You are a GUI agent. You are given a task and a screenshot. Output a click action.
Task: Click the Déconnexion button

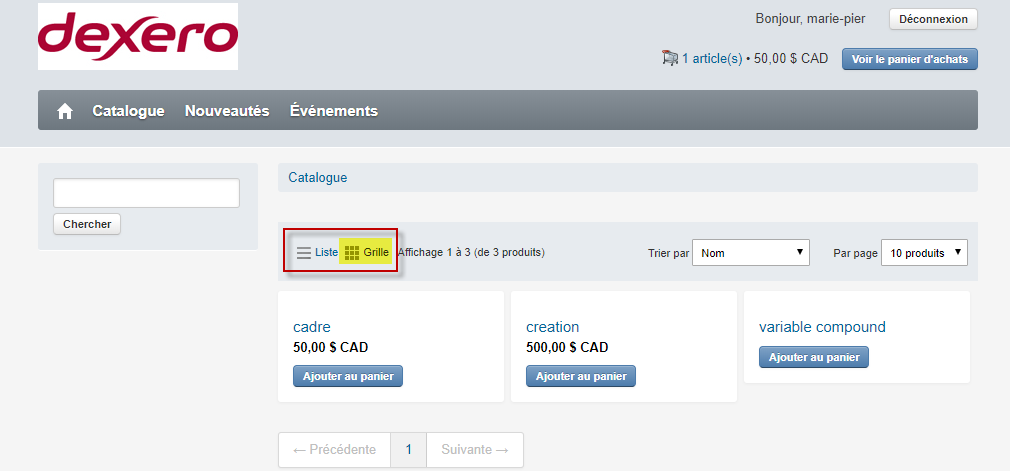pos(933,19)
